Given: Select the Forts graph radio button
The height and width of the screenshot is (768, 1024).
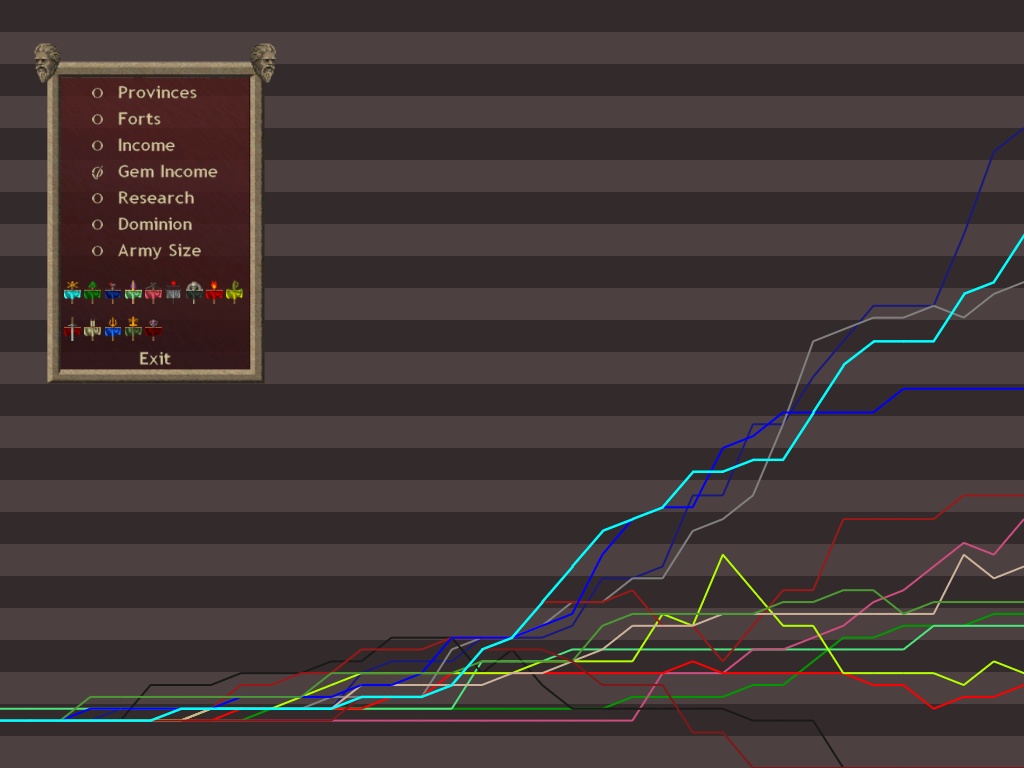Looking at the screenshot, I should pos(97,119).
